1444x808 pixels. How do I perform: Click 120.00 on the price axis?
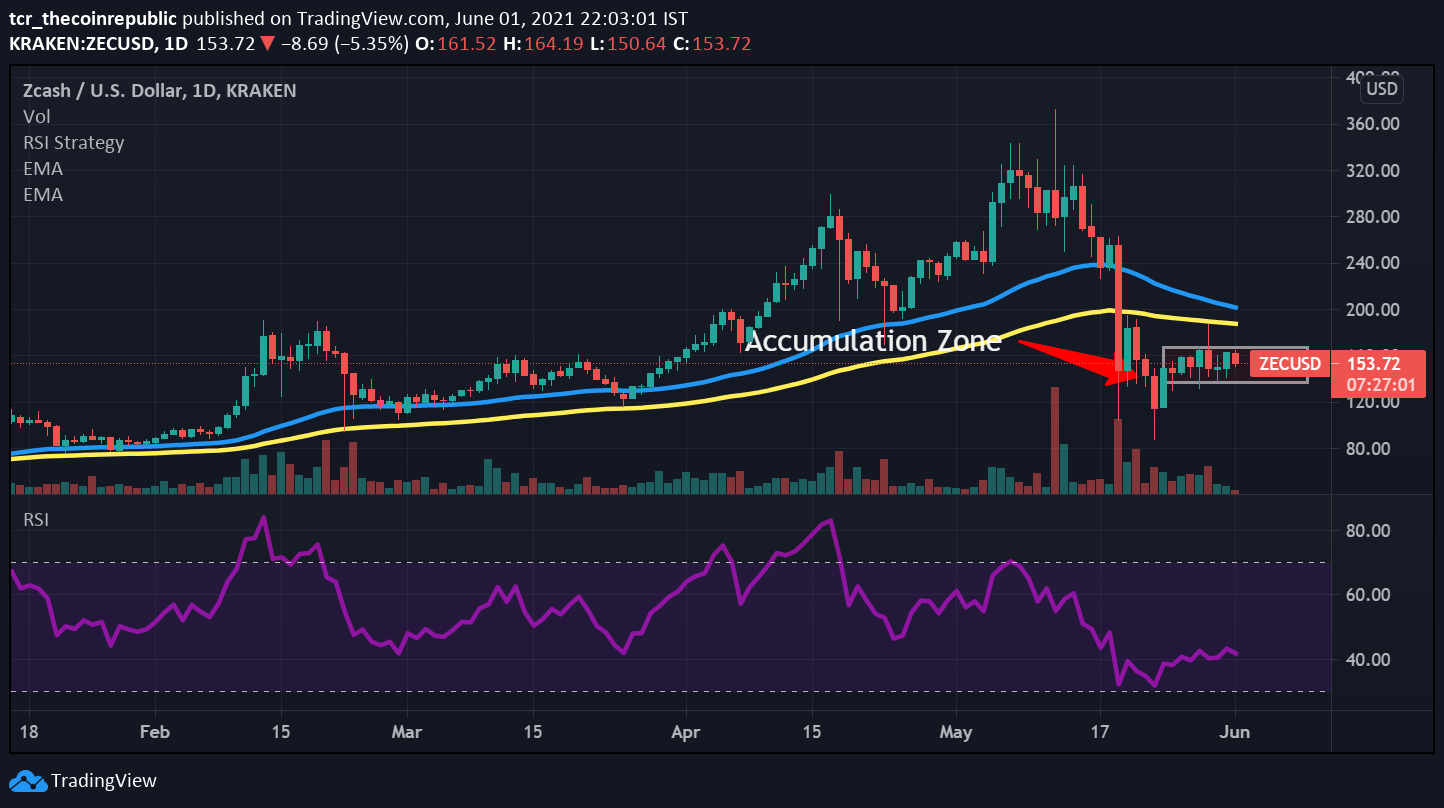(1373, 402)
